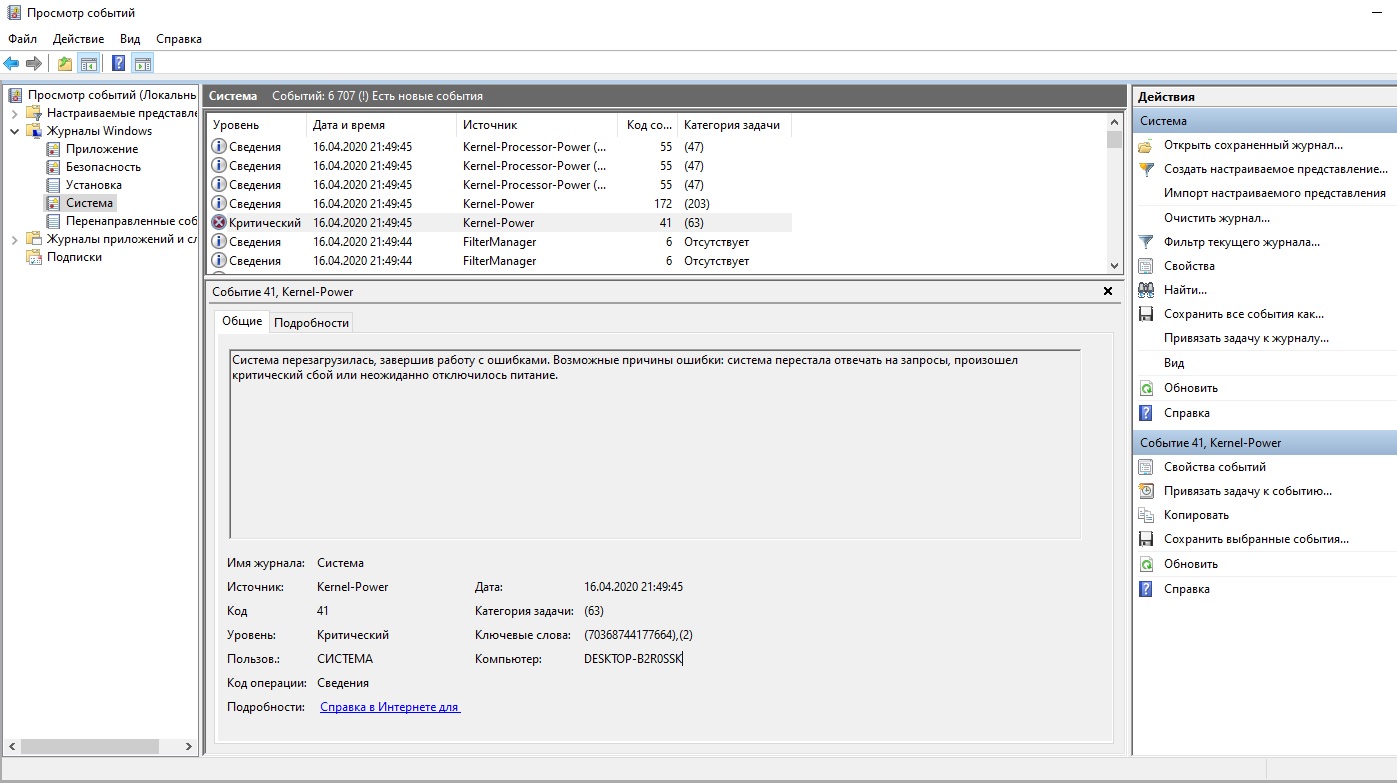Close the Event 41 details pane with X

click(x=1108, y=291)
